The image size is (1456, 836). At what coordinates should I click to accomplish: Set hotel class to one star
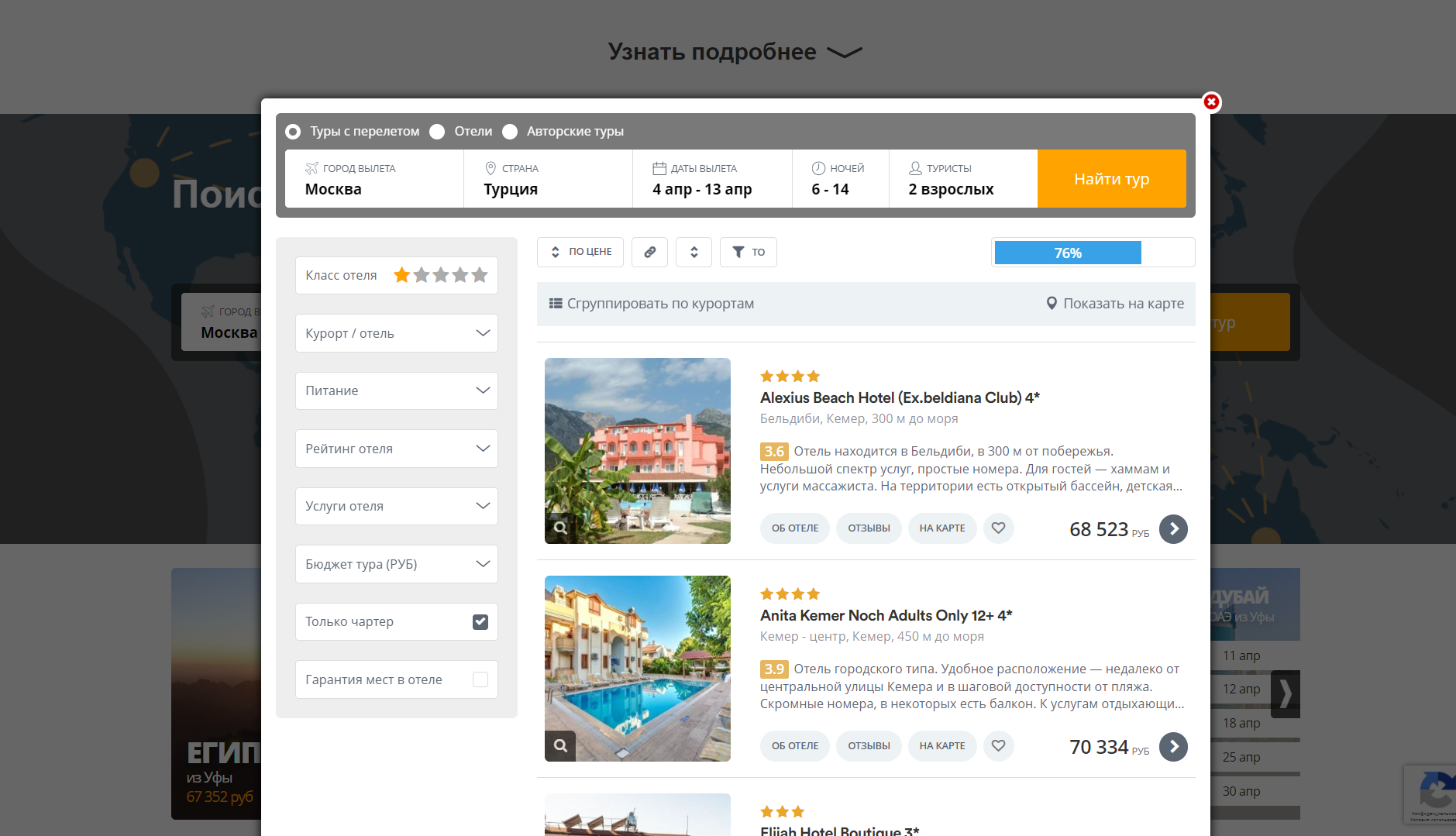pyautogui.click(x=401, y=275)
